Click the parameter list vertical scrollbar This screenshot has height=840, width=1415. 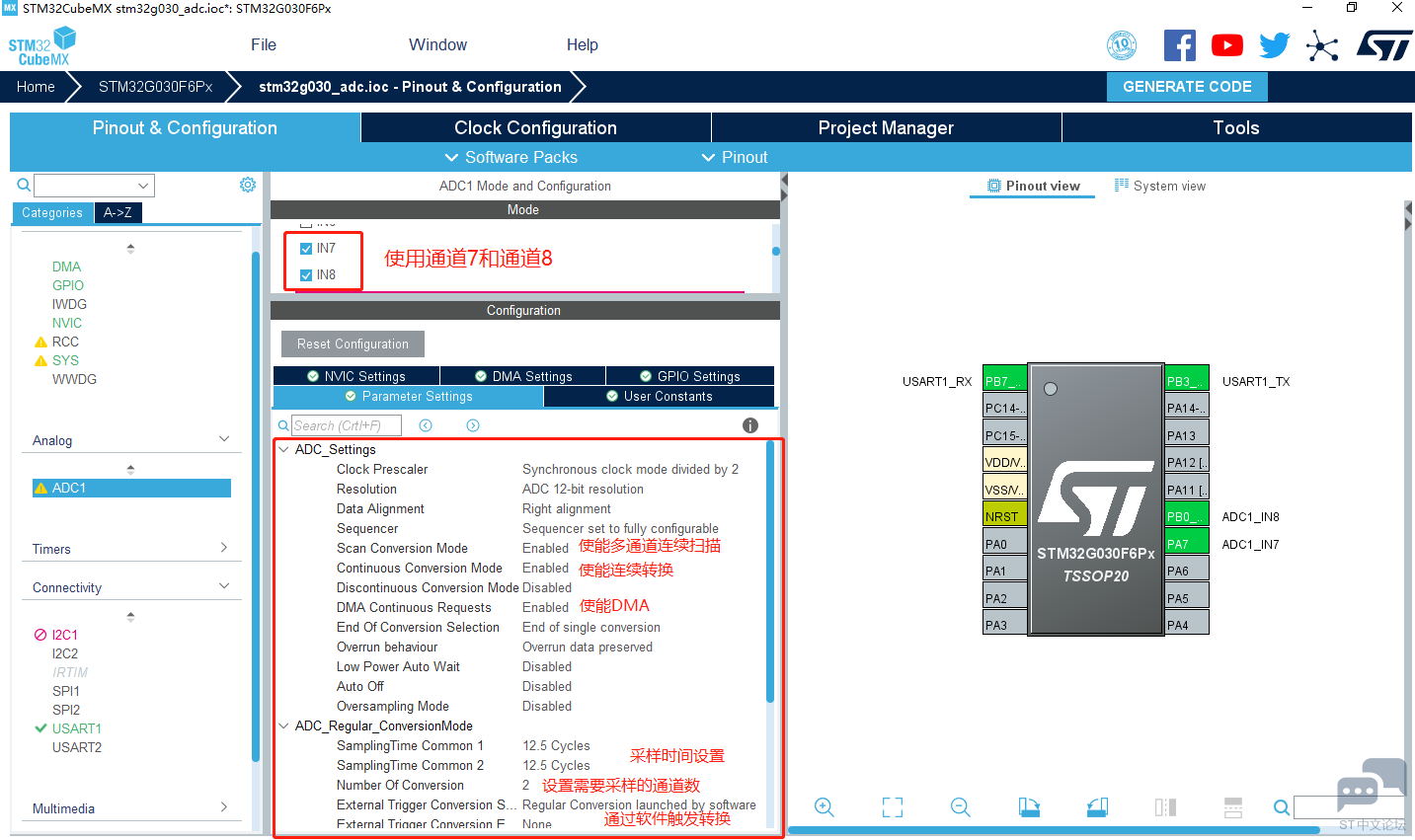[770, 571]
